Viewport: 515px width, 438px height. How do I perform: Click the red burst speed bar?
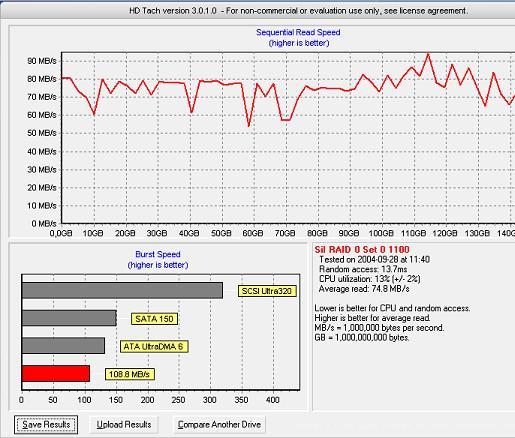56,374
